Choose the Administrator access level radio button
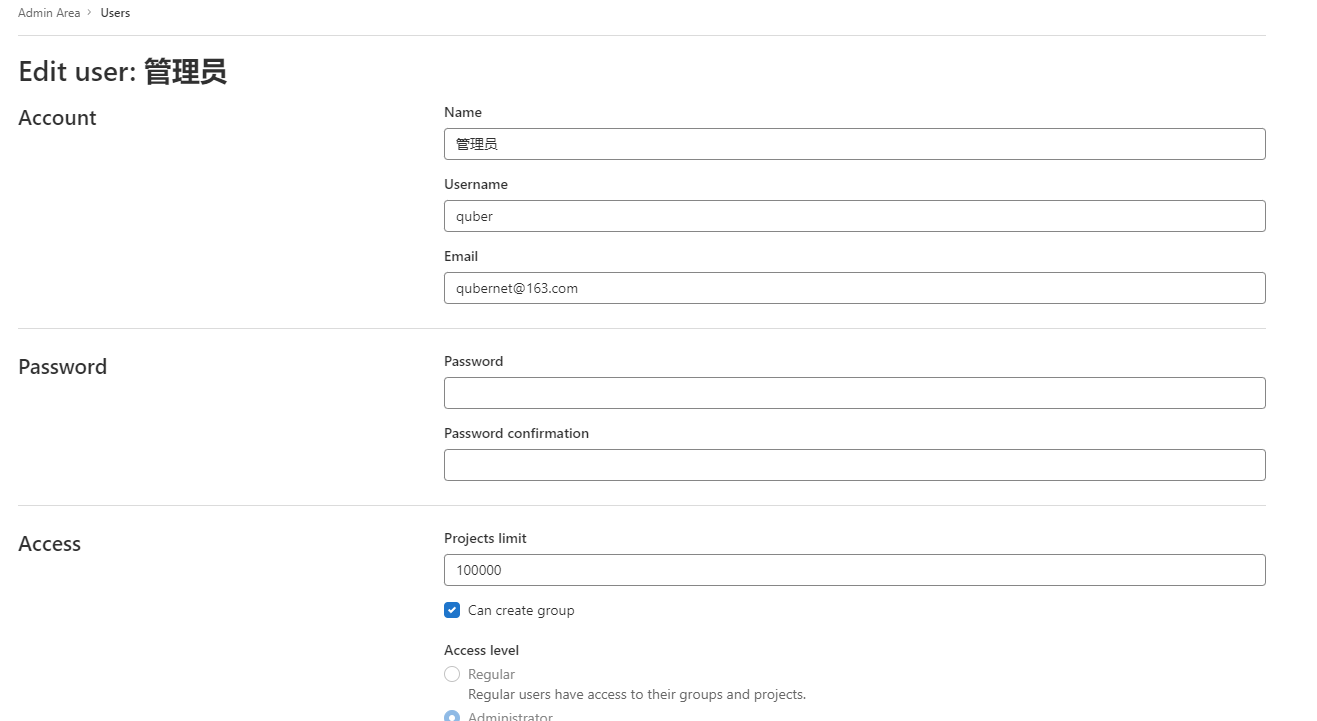1317x721 pixels. click(452, 716)
